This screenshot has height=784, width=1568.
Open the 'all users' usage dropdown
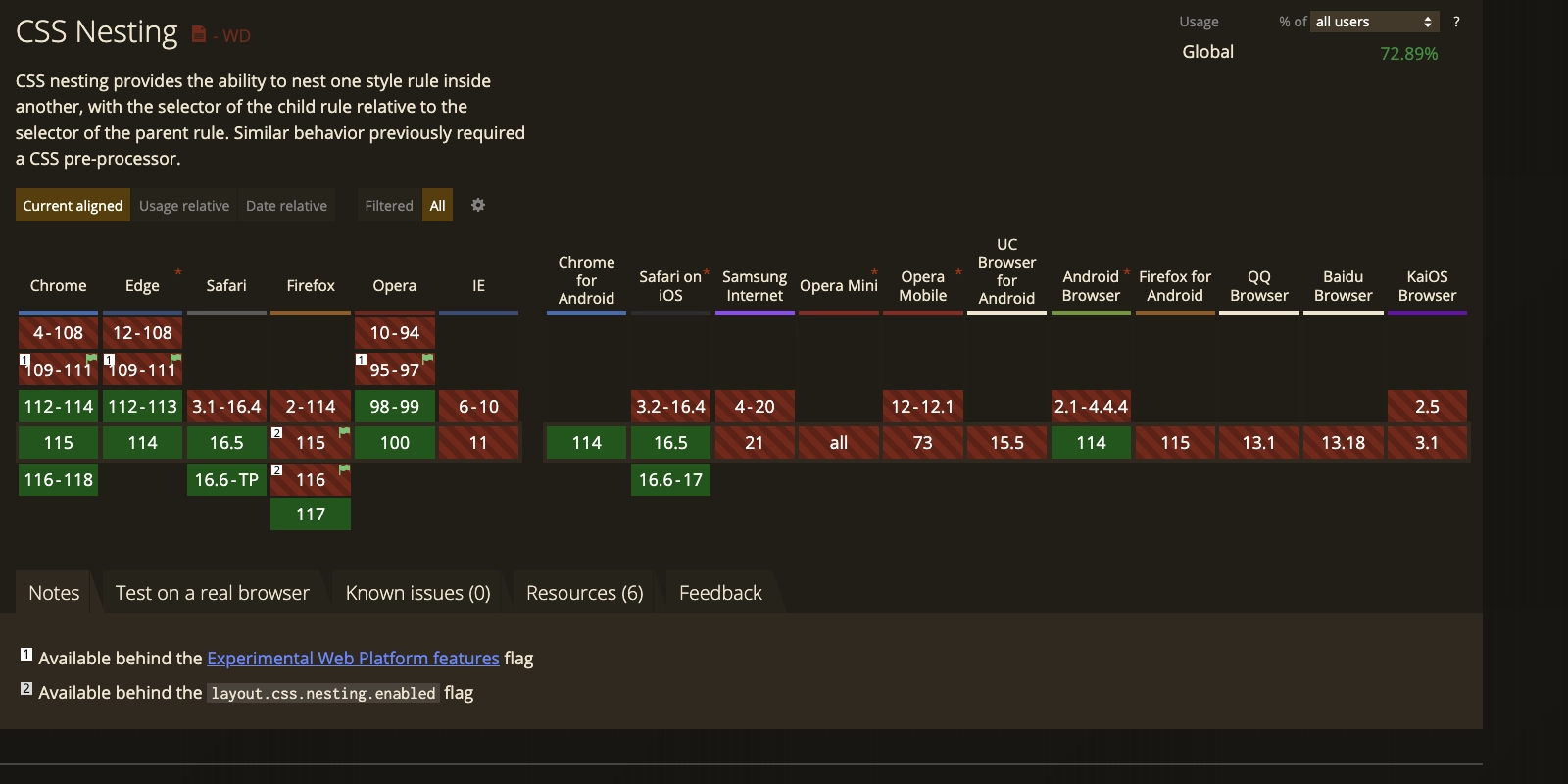[x=1375, y=22]
